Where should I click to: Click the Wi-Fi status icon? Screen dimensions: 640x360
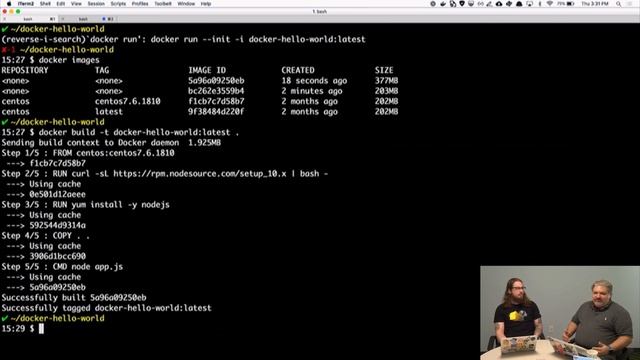549,4
